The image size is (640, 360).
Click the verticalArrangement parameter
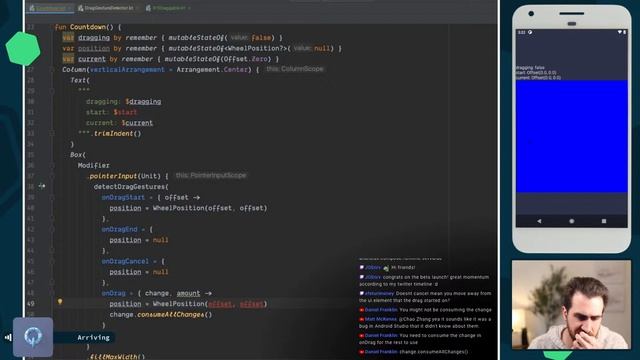(127, 69)
